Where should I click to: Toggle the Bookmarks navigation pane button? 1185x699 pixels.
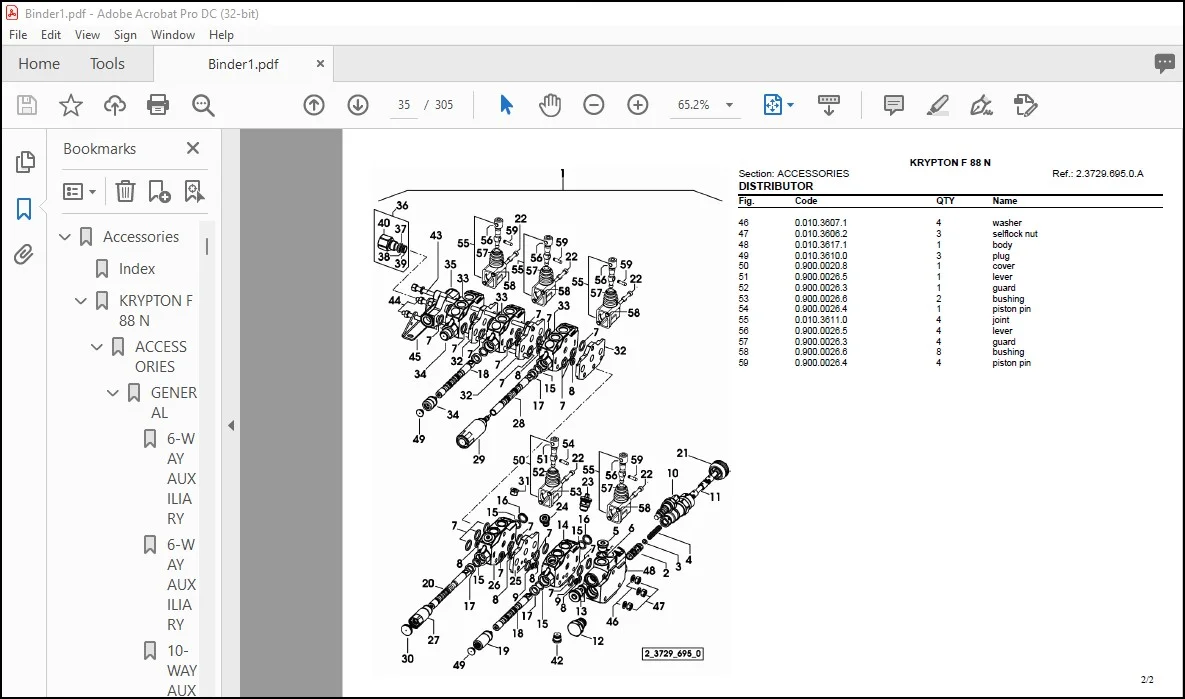(24, 209)
